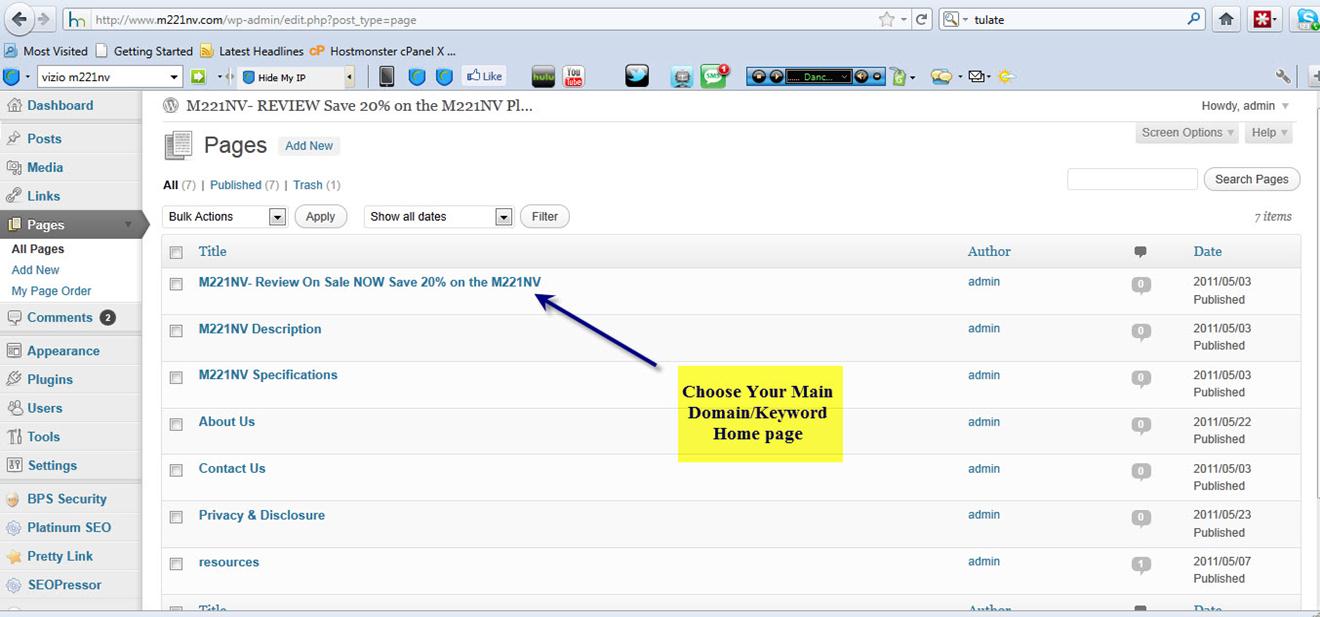The image size is (1320, 617).
Task: Open the Bulk Actions dropdown
Action: 224,217
